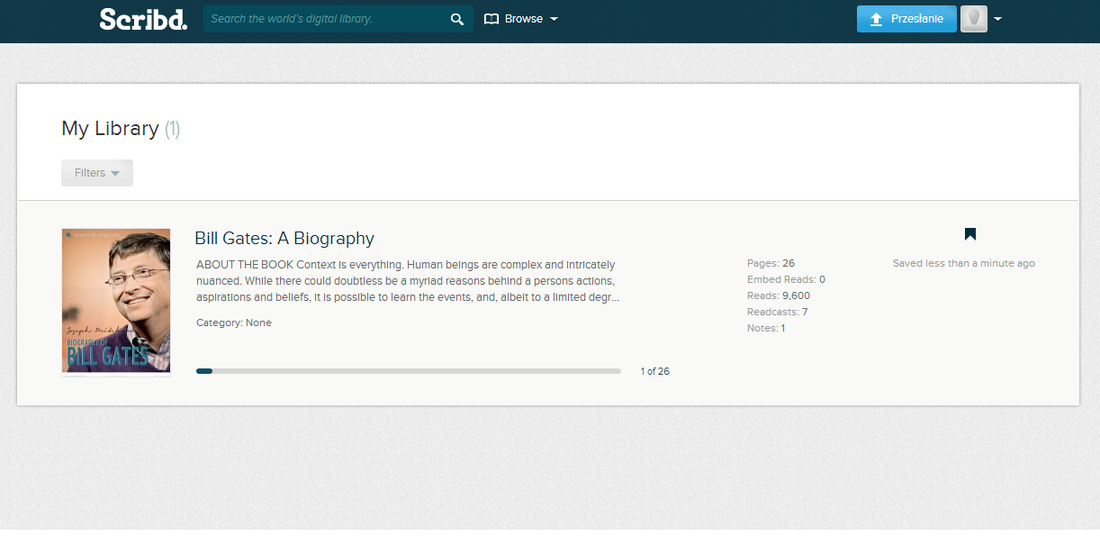Viewport: 1100px width, 536px height.
Task: Click the user avatar picture
Action: point(974,19)
